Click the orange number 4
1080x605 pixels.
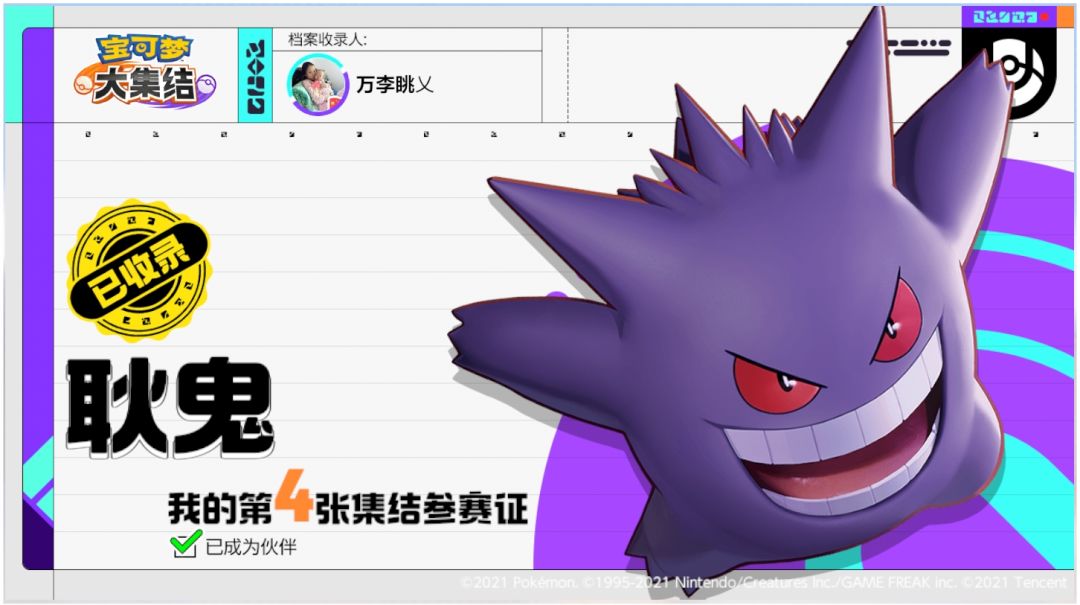click(294, 496)
